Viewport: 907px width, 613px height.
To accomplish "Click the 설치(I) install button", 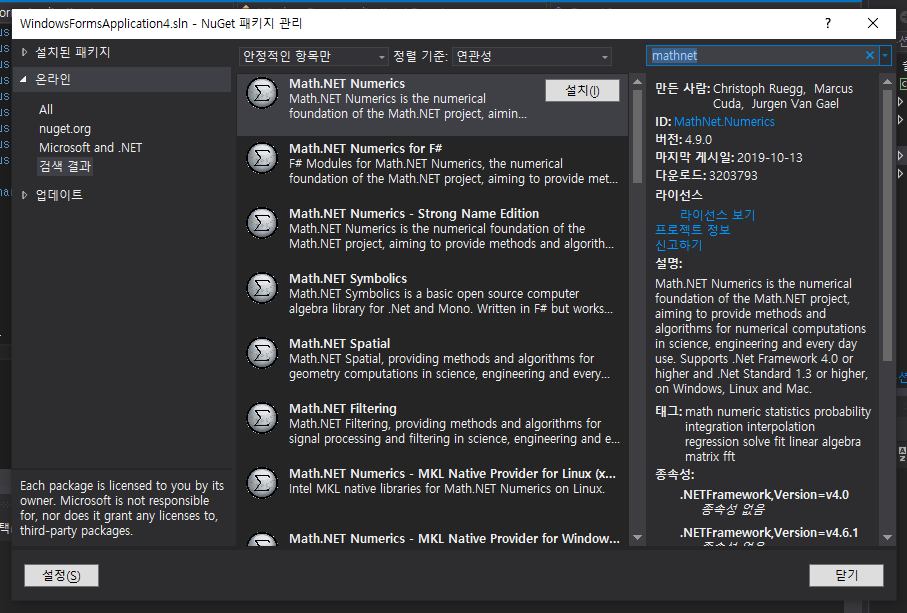I will coord(582,90).
